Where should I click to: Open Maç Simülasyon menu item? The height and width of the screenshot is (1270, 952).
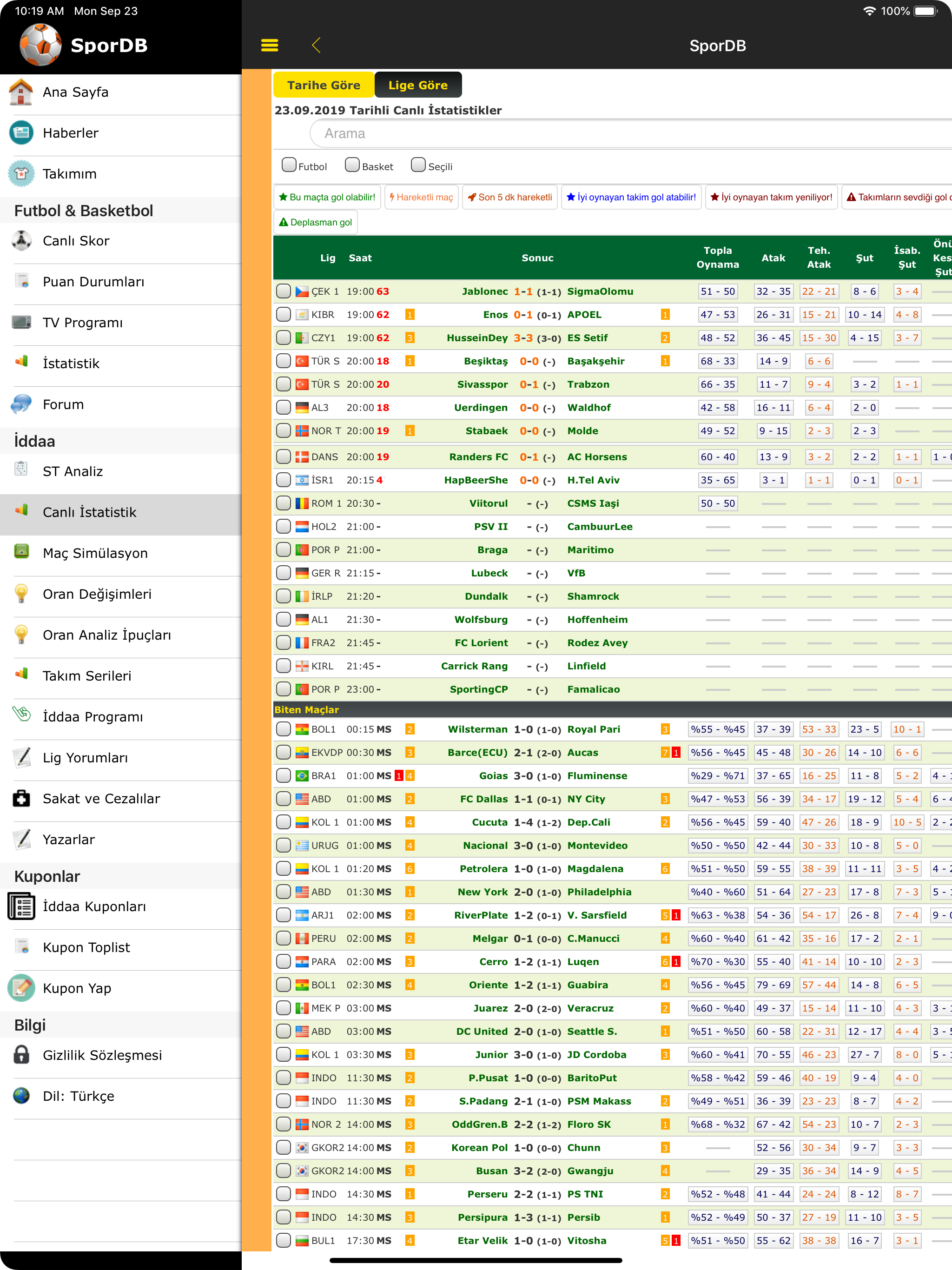point(95,554)
